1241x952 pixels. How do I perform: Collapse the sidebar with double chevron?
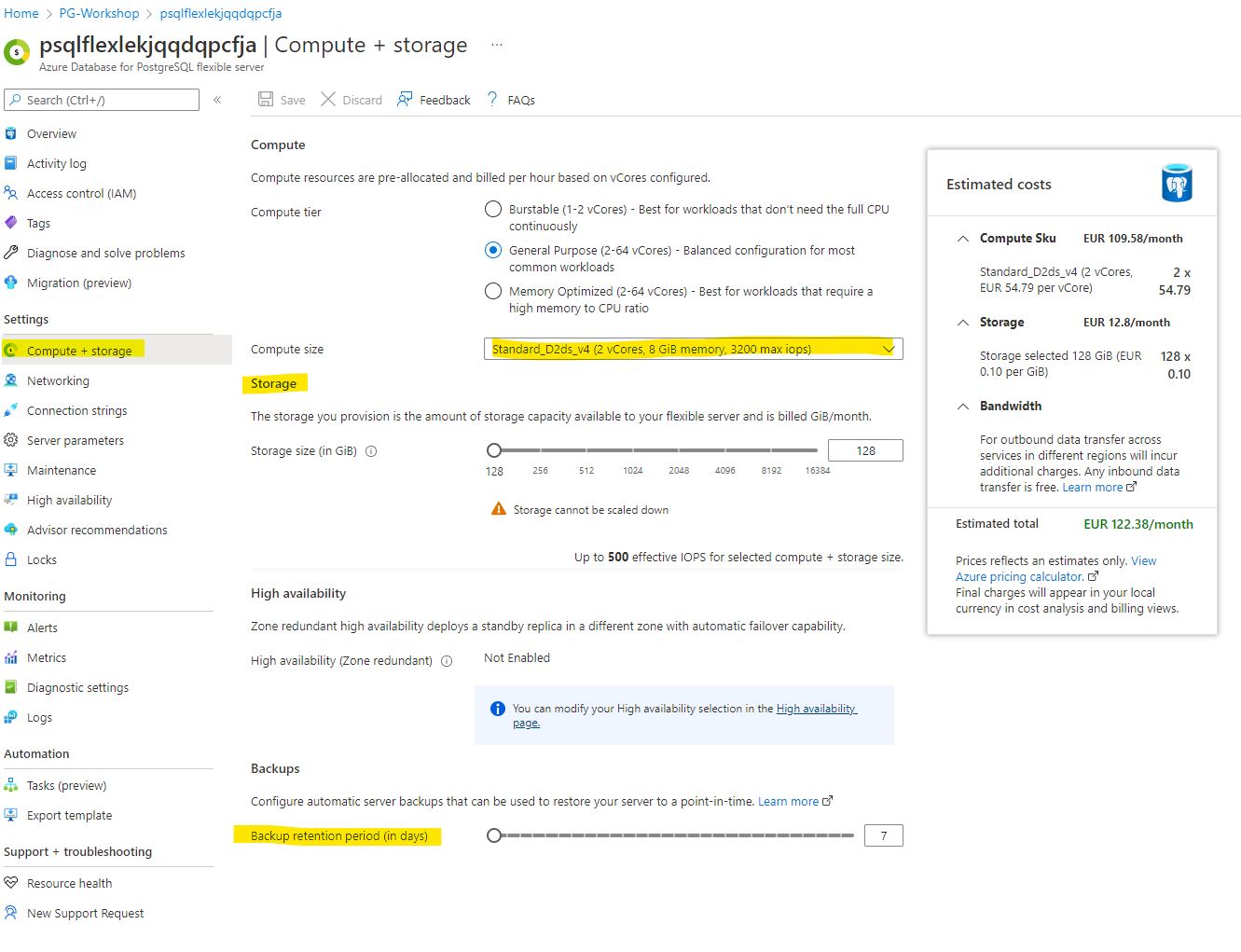(x=217, y=100)
